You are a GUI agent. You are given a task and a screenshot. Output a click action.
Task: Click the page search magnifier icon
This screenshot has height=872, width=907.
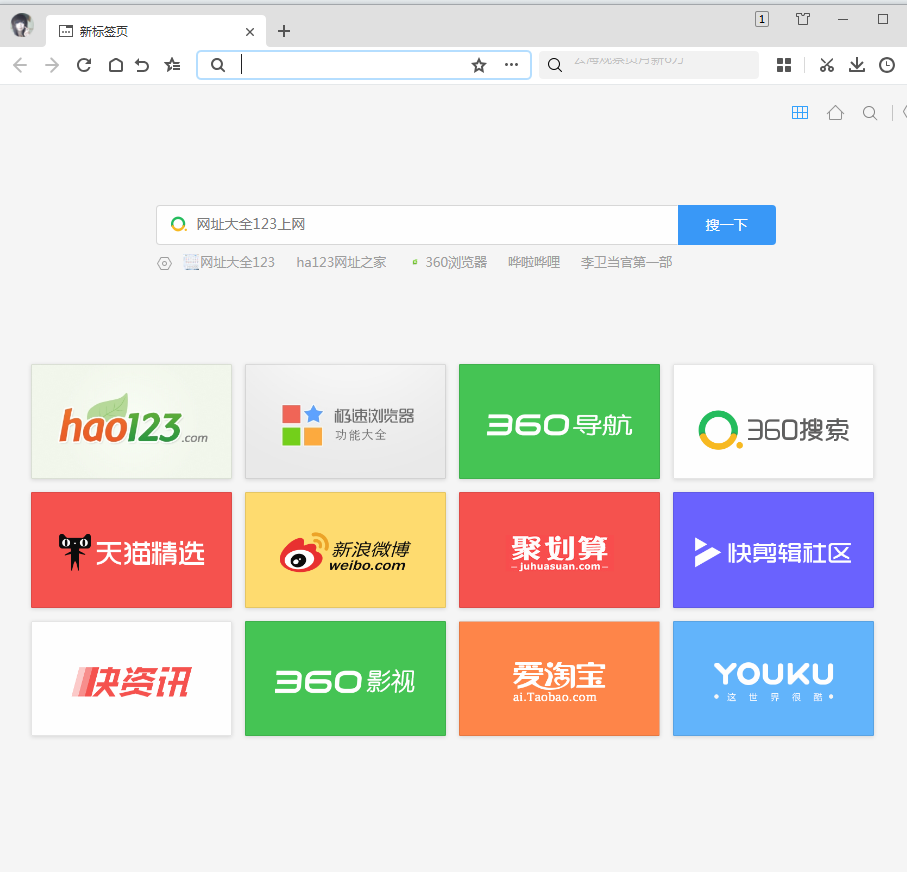click(870, 113)
